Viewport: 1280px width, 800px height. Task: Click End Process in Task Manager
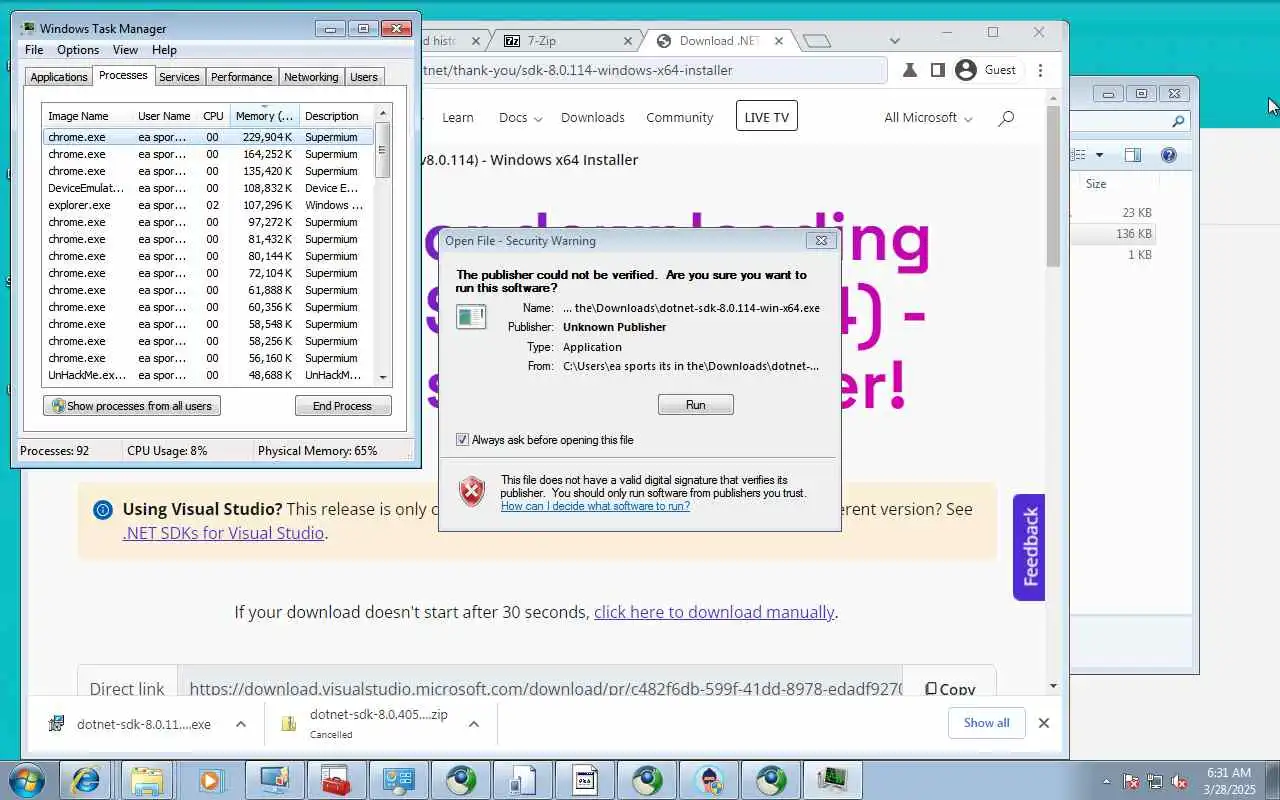point(343,406)
